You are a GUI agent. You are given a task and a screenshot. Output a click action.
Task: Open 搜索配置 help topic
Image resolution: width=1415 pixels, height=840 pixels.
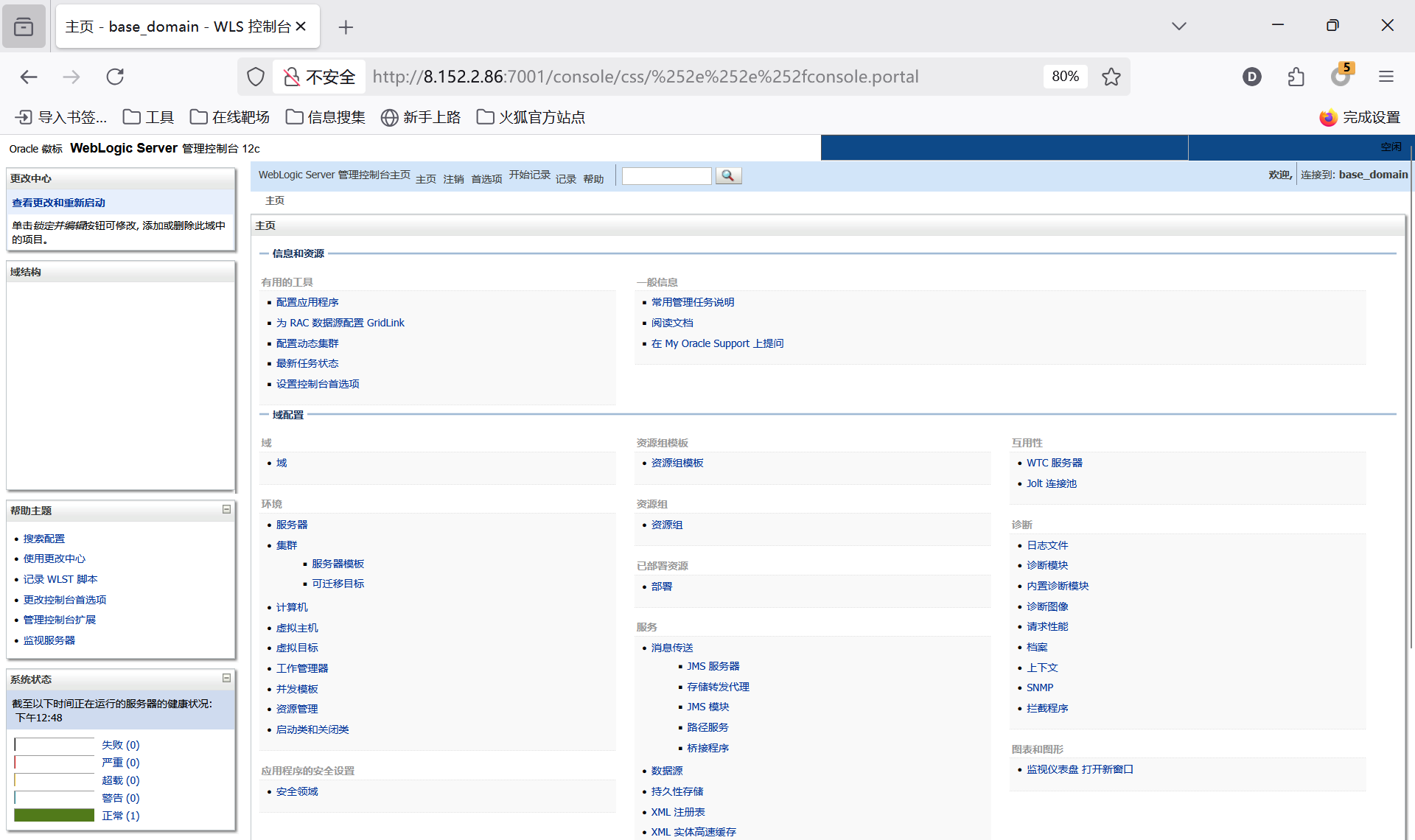pos(44,539)
